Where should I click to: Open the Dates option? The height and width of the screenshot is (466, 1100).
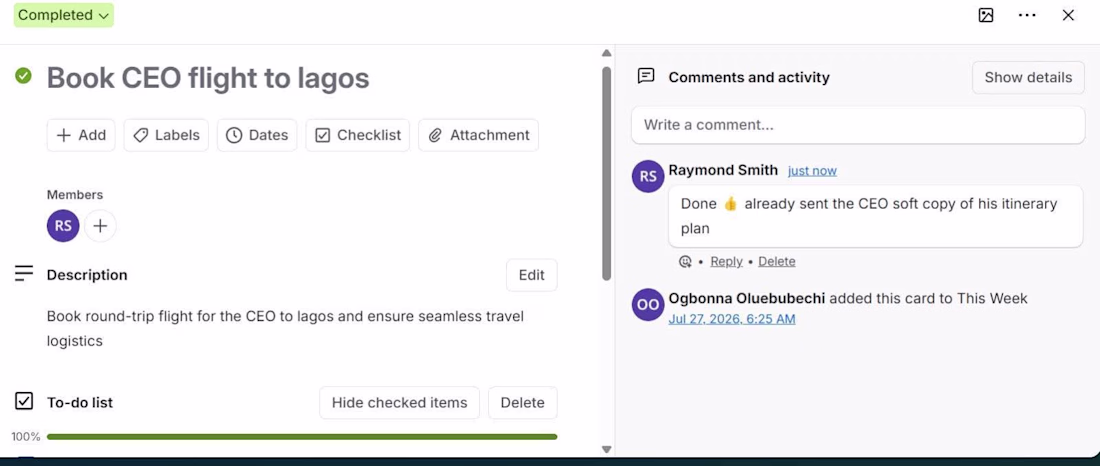(x=257, y=135)
